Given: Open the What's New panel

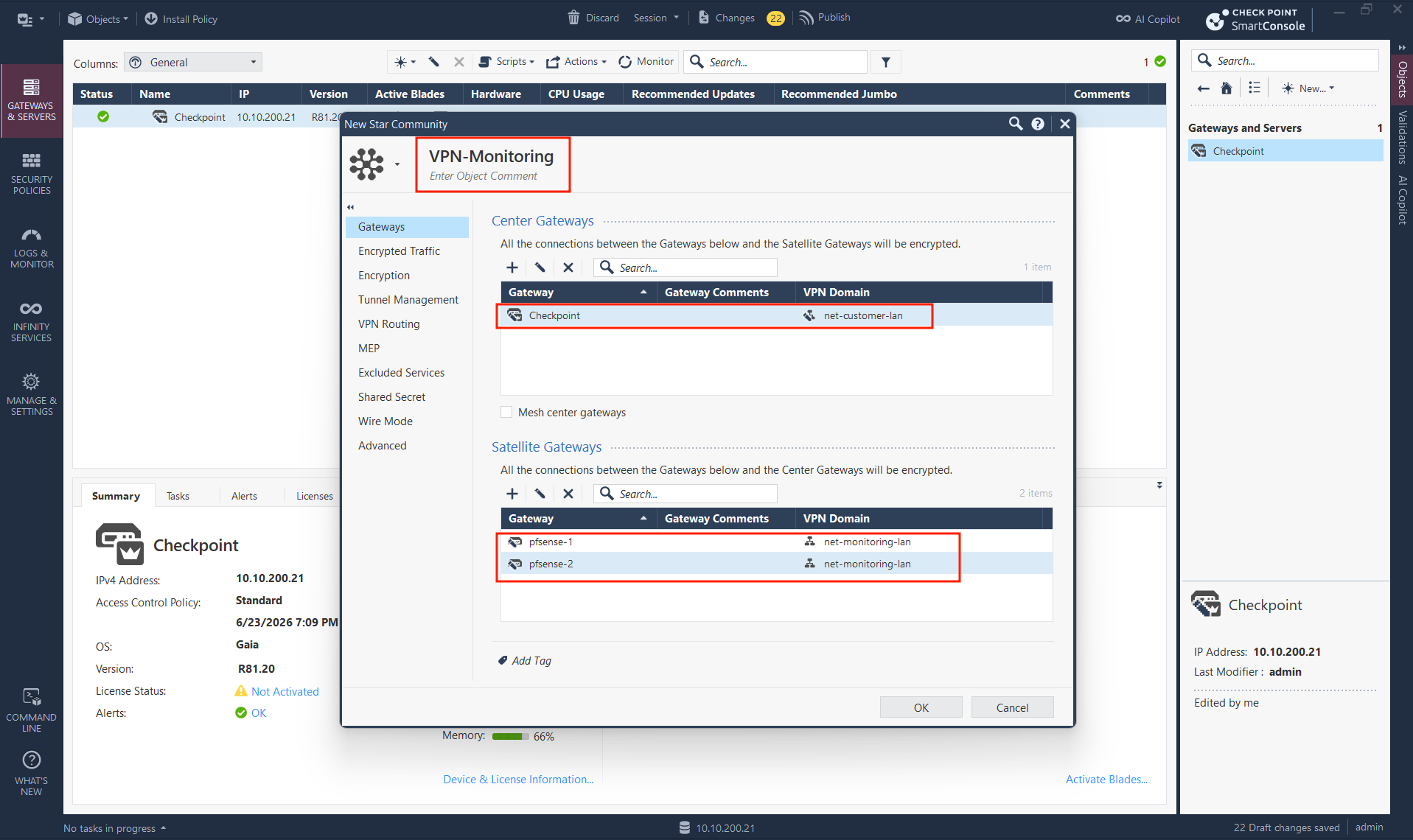Looking at the screenshot, I should pyautogui.click(x=31, y=772).
